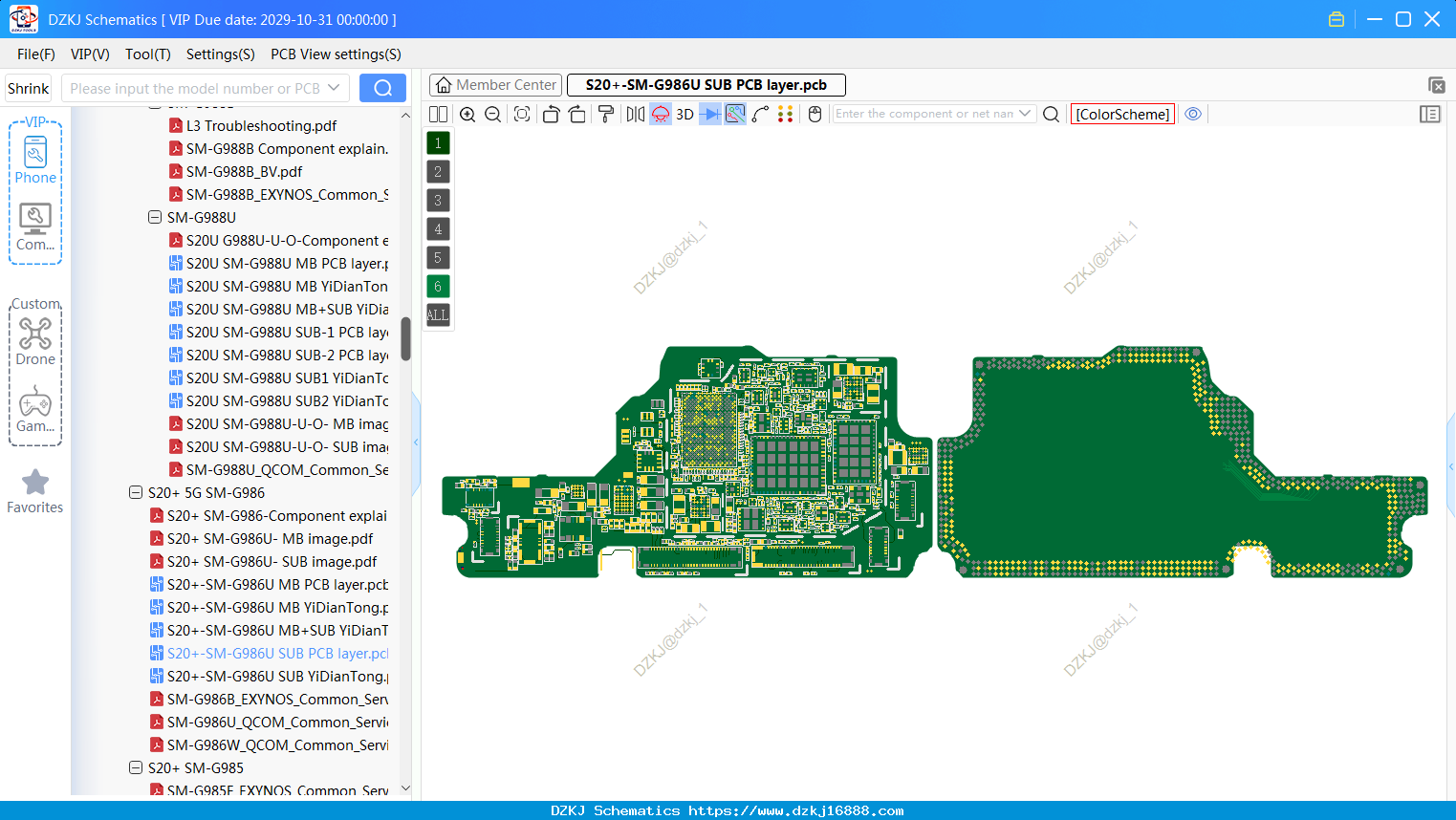
Task: Select the paint roller tool
Action: pyautogui.click(x=606, y=114)
